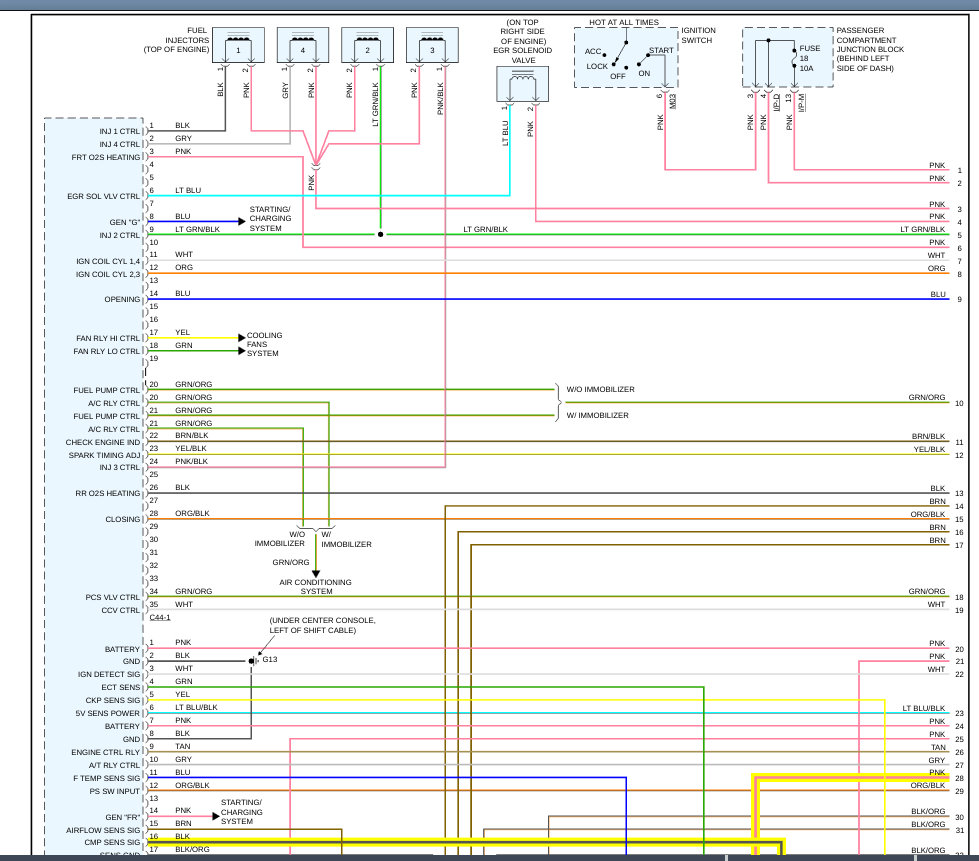Image resolution: width=979 pixels, height=861 pixels.
Task: Click the "A/T RLY CTRL" pin label
Action: [x=114, y=765]
